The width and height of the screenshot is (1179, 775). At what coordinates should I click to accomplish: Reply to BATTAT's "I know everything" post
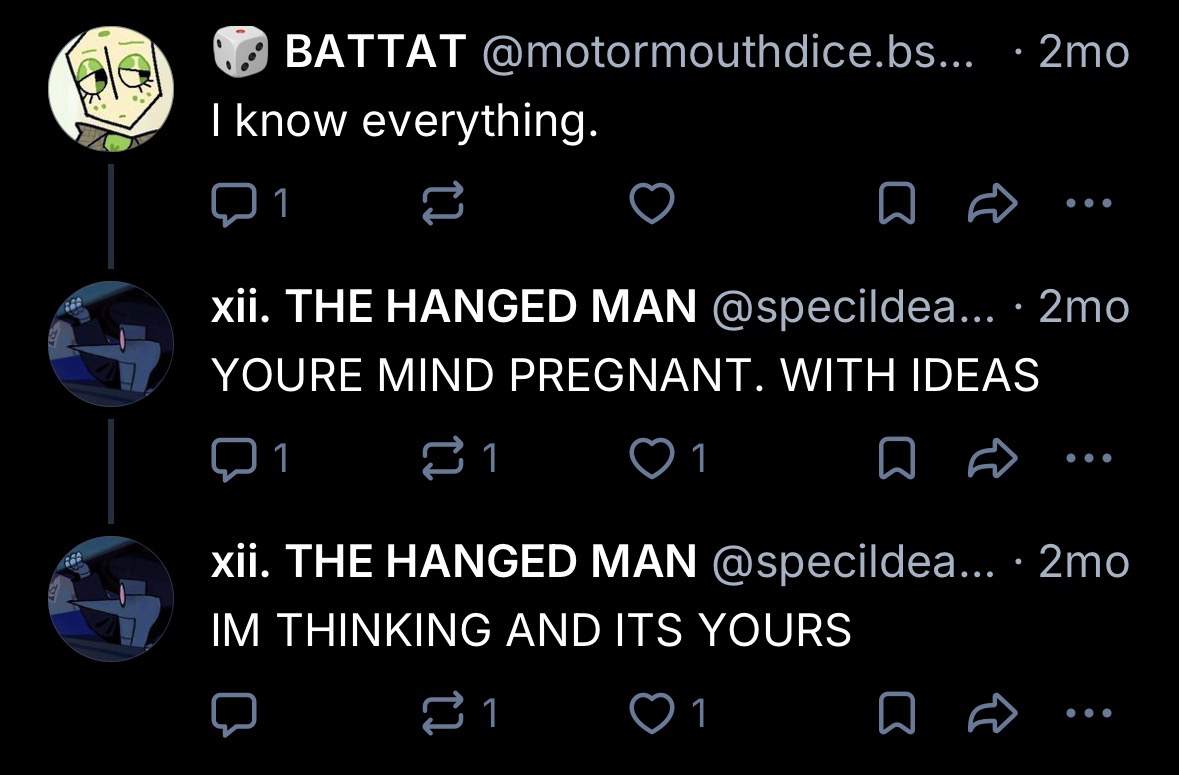[233, 205]
